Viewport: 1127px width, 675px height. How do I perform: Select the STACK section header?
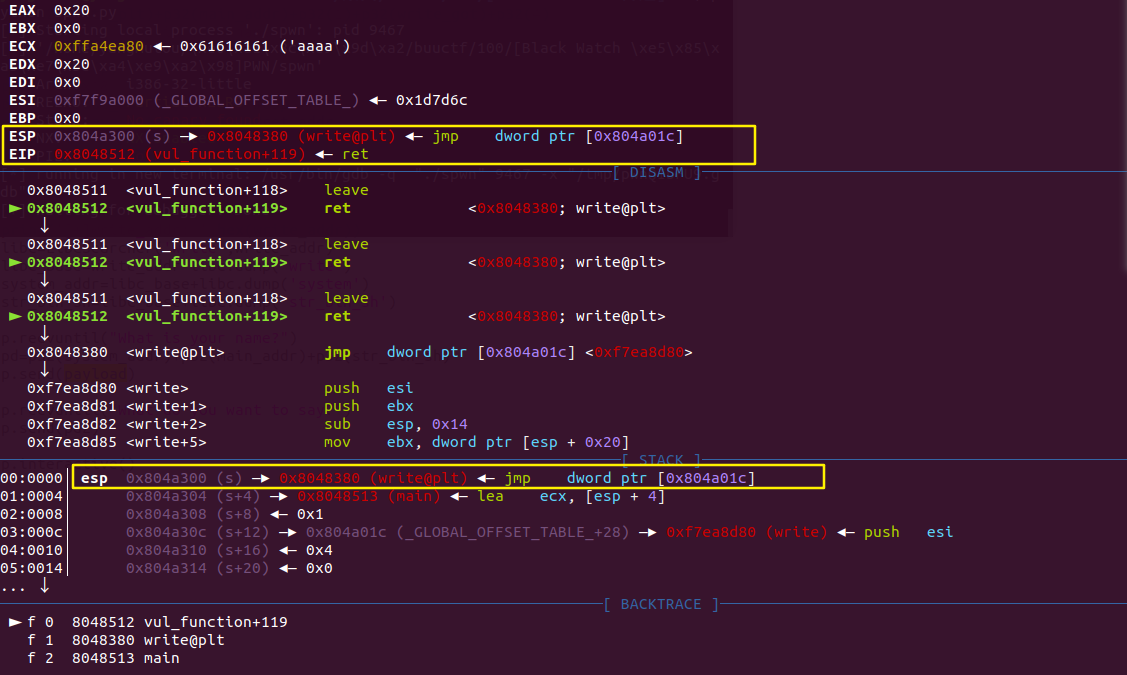[x=661, y=460]
